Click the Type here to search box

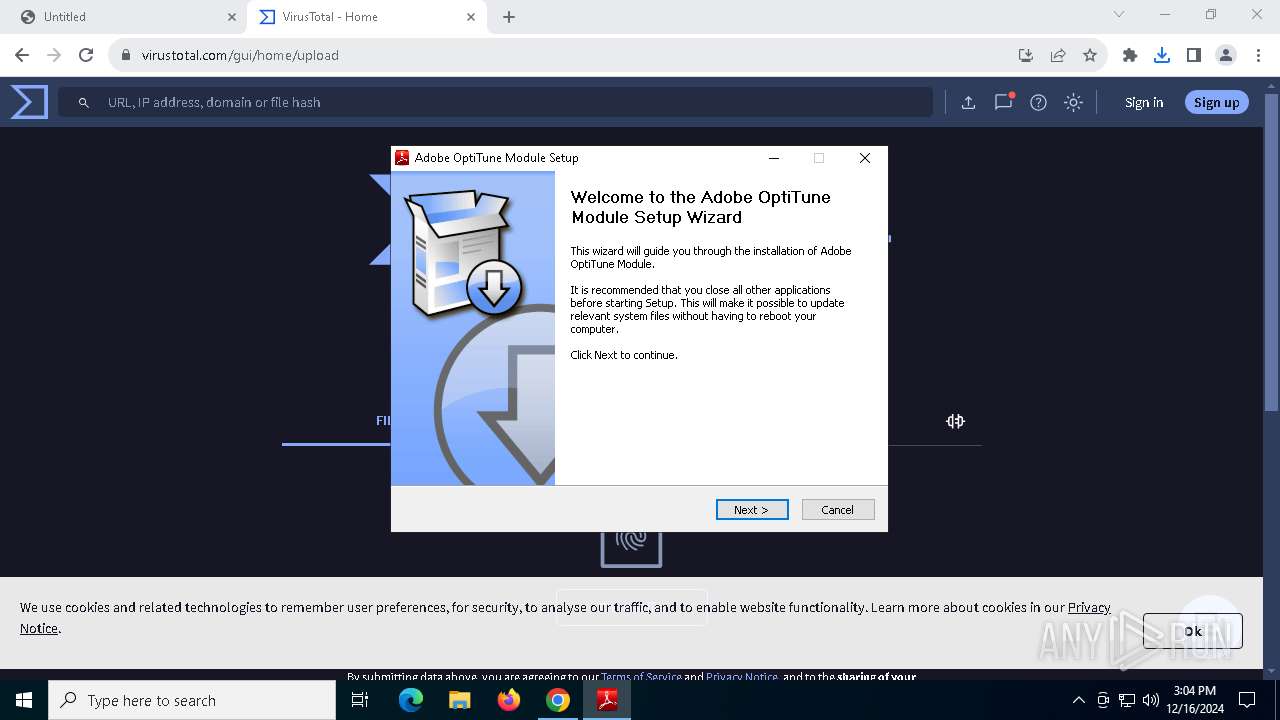(x=192, y=700)
